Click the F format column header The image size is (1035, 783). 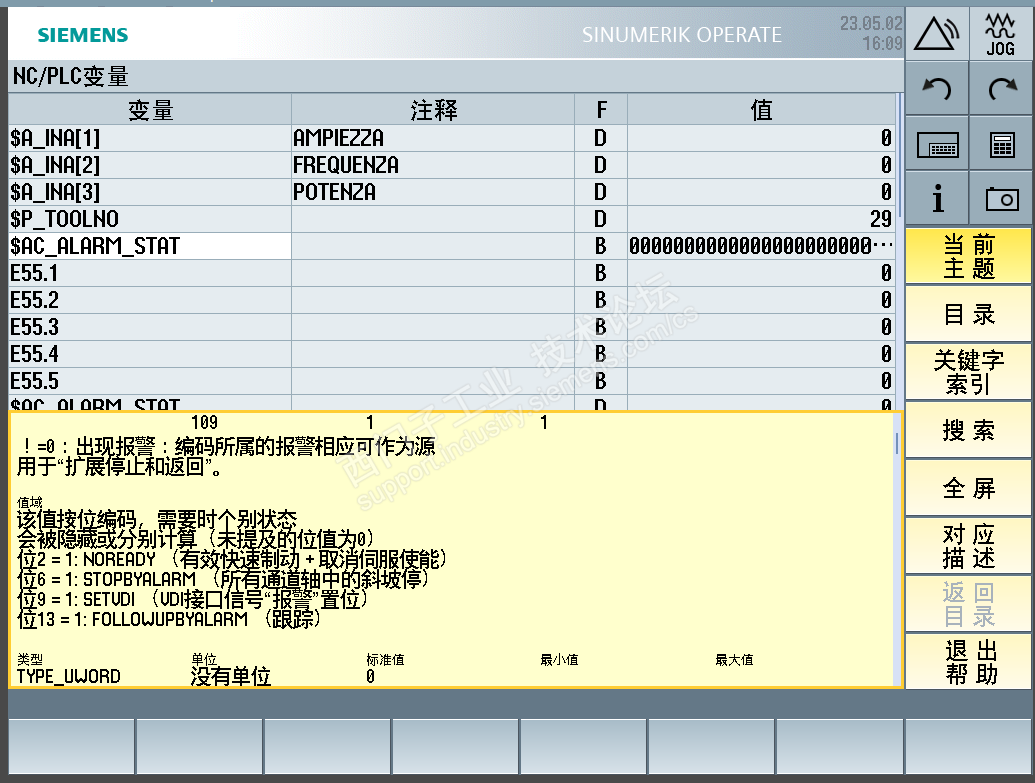point(601,110)
